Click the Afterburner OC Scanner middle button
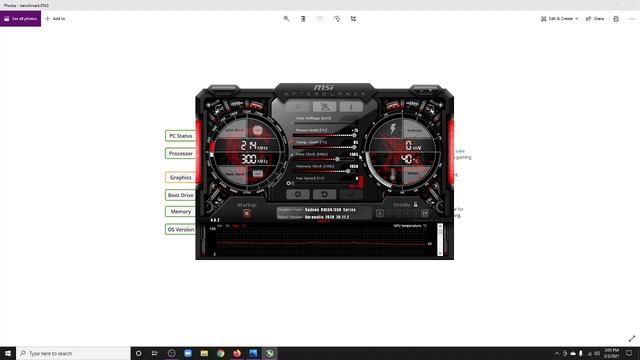Image resolution: width=640 pixels, height=360 pixels. point(324,107)
